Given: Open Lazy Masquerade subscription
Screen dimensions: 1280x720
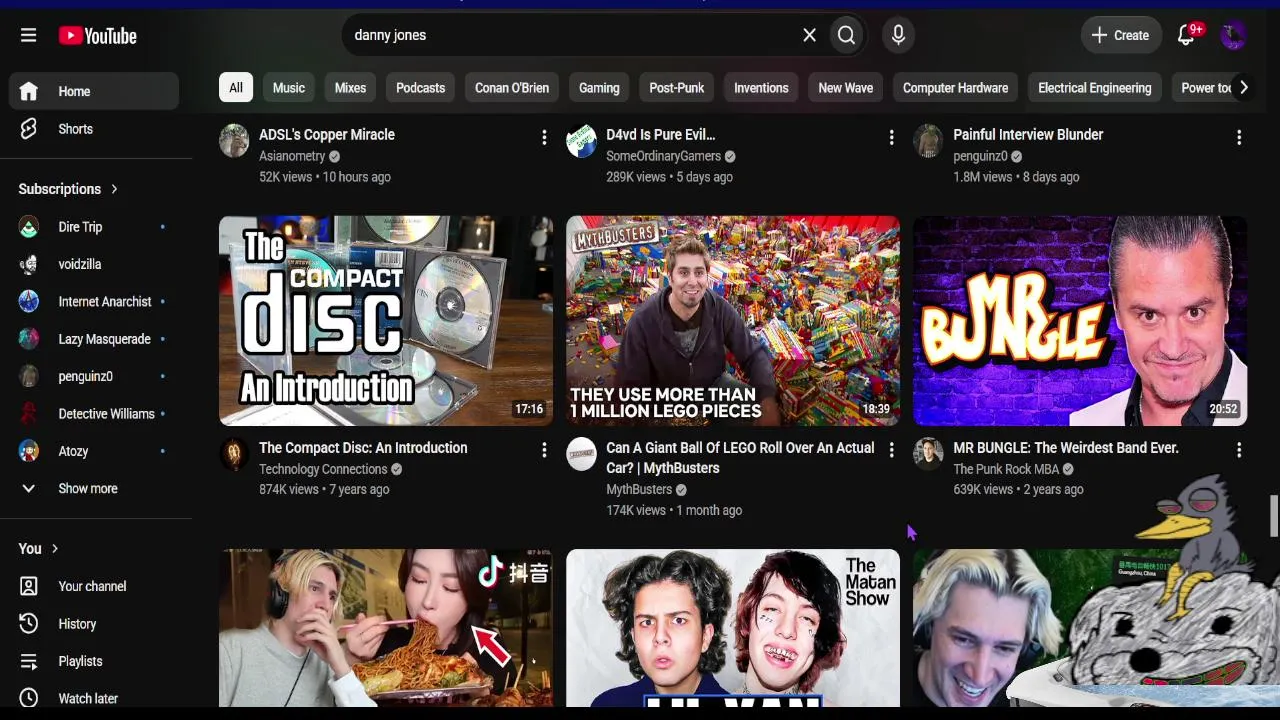Looking at the screenshot, I should pyautogui.click(x=94, y=339).
